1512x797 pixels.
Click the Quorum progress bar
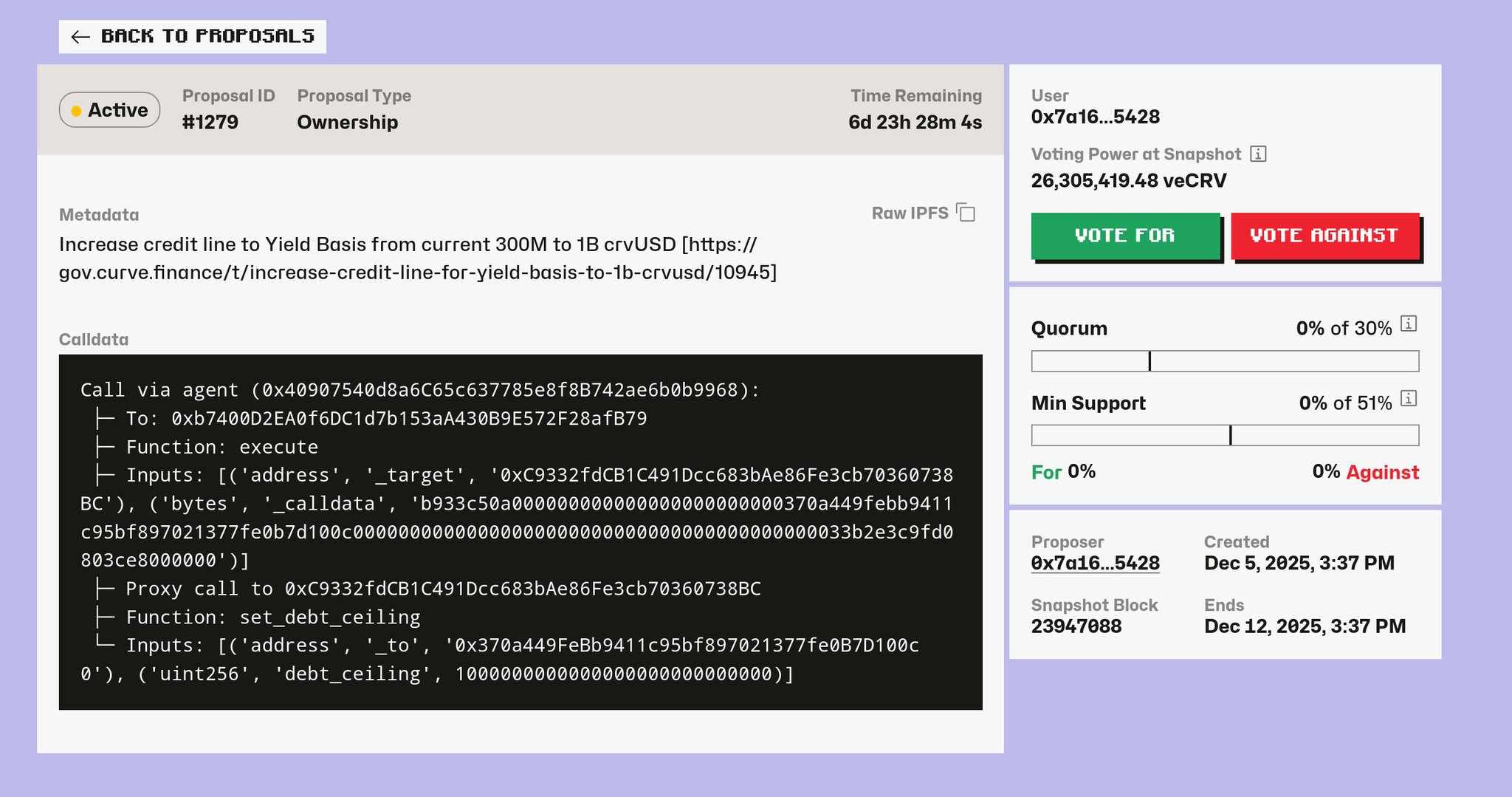(1225, 361)
